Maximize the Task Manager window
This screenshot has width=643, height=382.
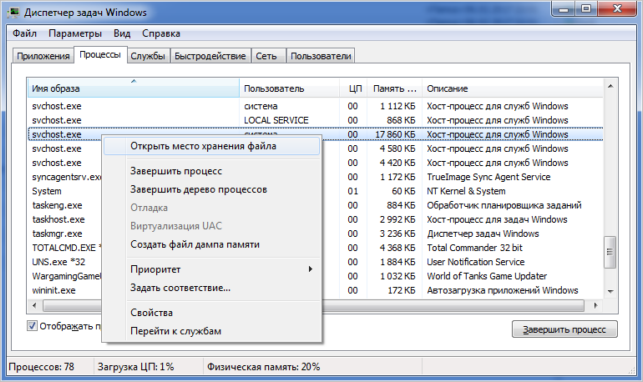586,9
